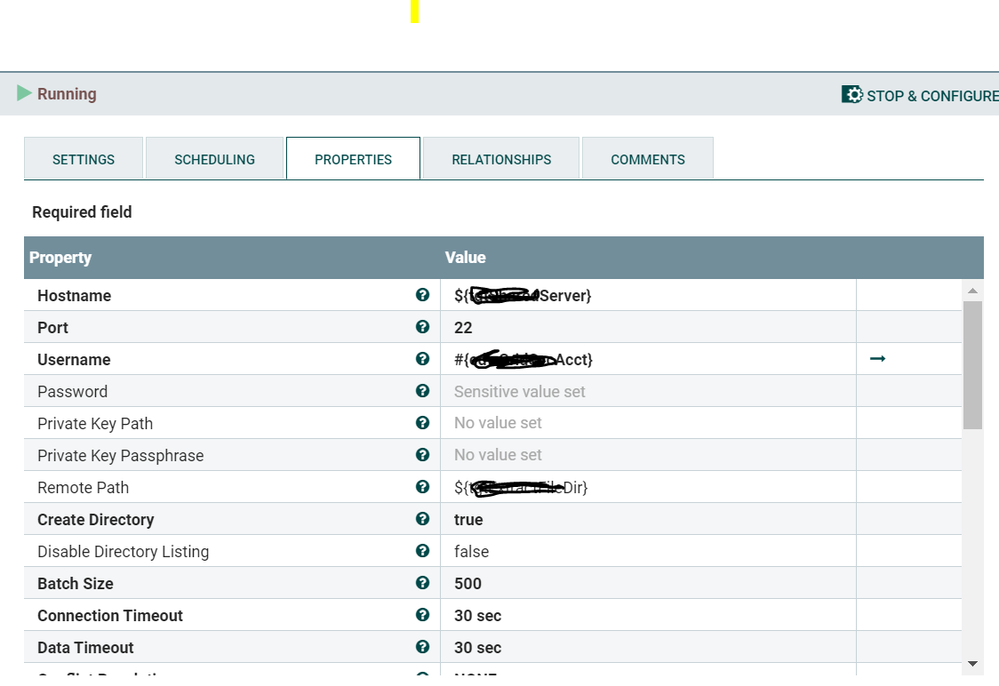Viewport: 999px width, 686px height.
Task: Click the Port property name
Action: 53,327
